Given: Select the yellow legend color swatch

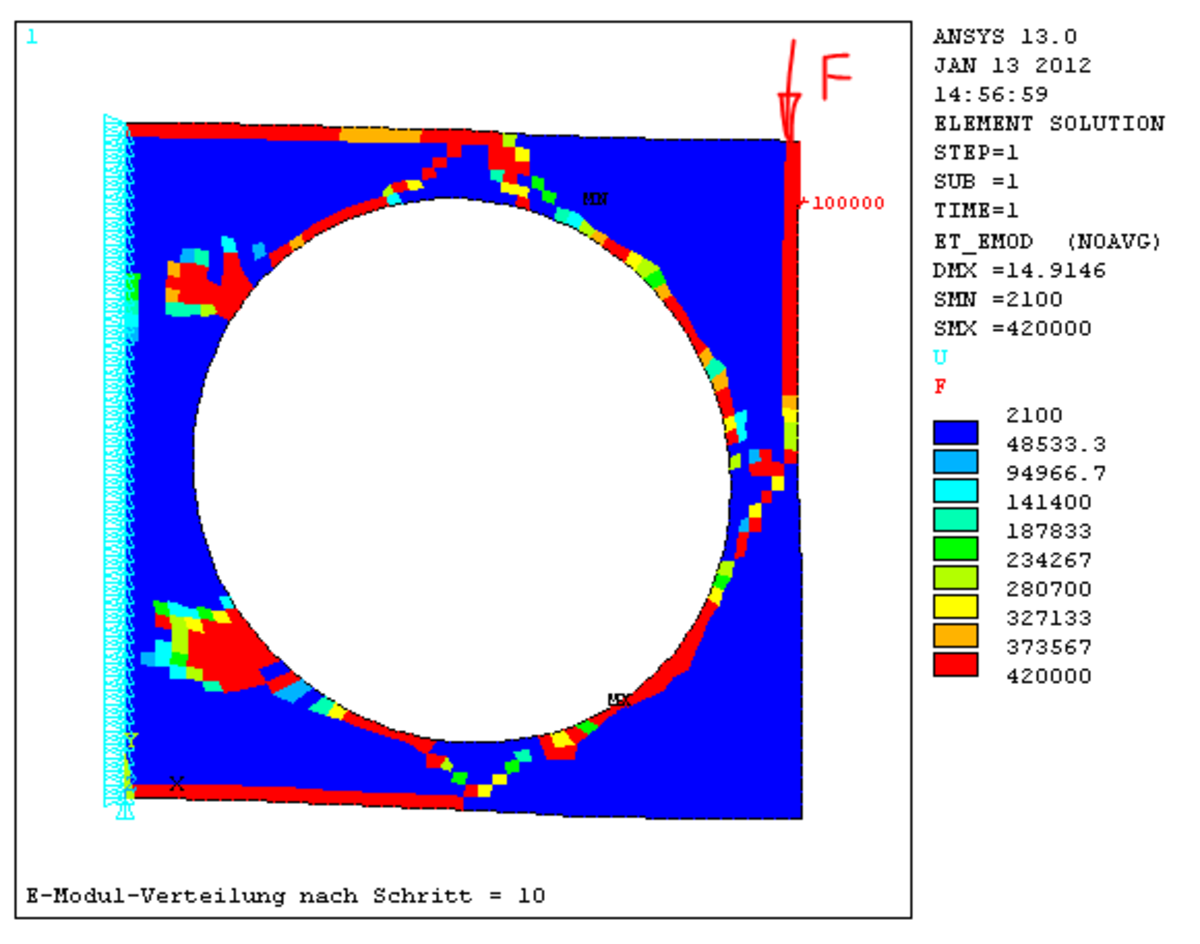Looking at the screenshot, I should click(x=955, y=606).
